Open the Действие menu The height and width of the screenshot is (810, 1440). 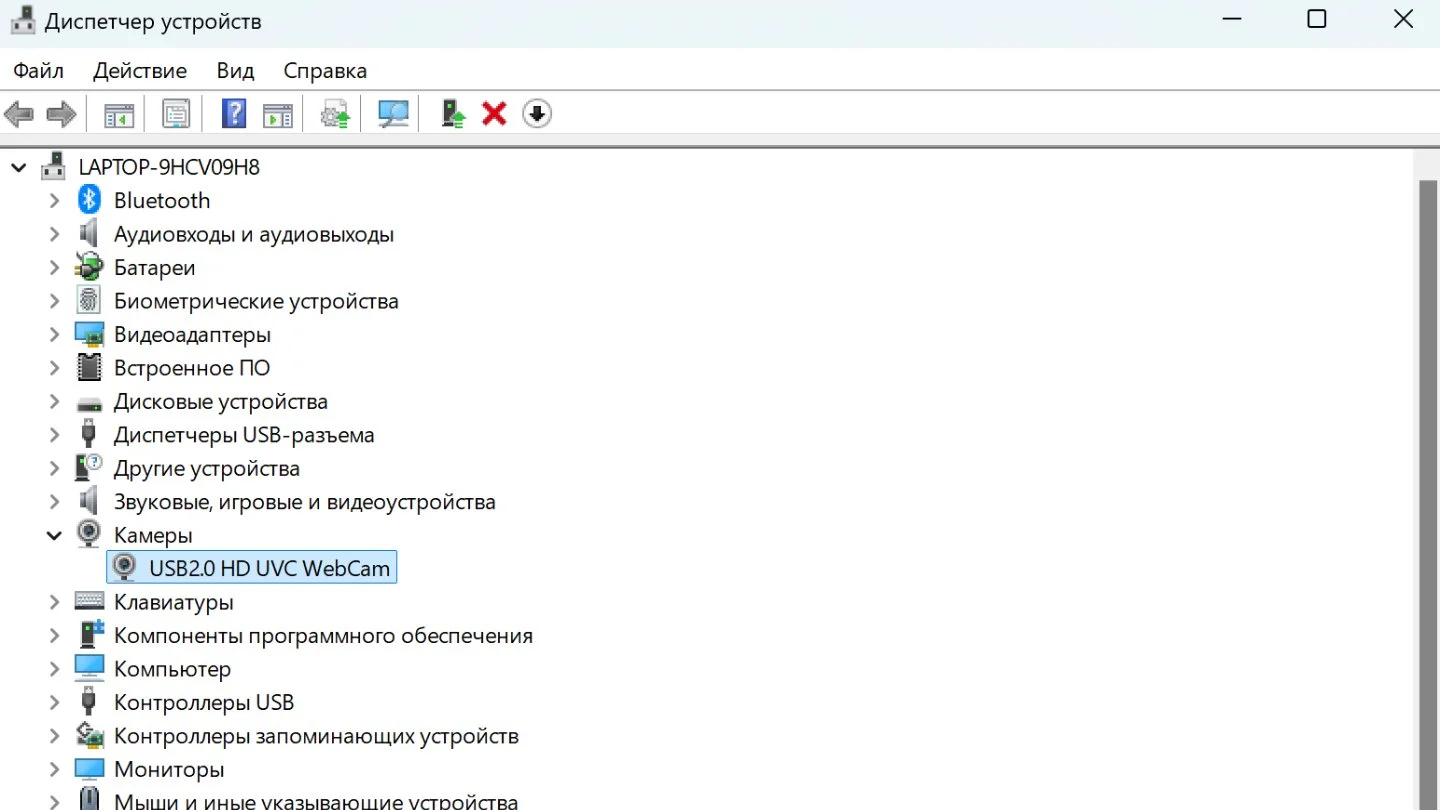click(140, 71)
